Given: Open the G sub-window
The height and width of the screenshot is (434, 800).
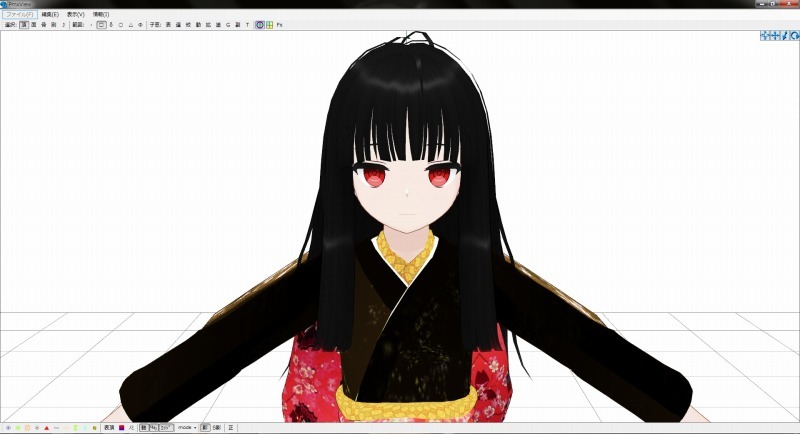Looking at the screenshot, I should tap(228, 24).
